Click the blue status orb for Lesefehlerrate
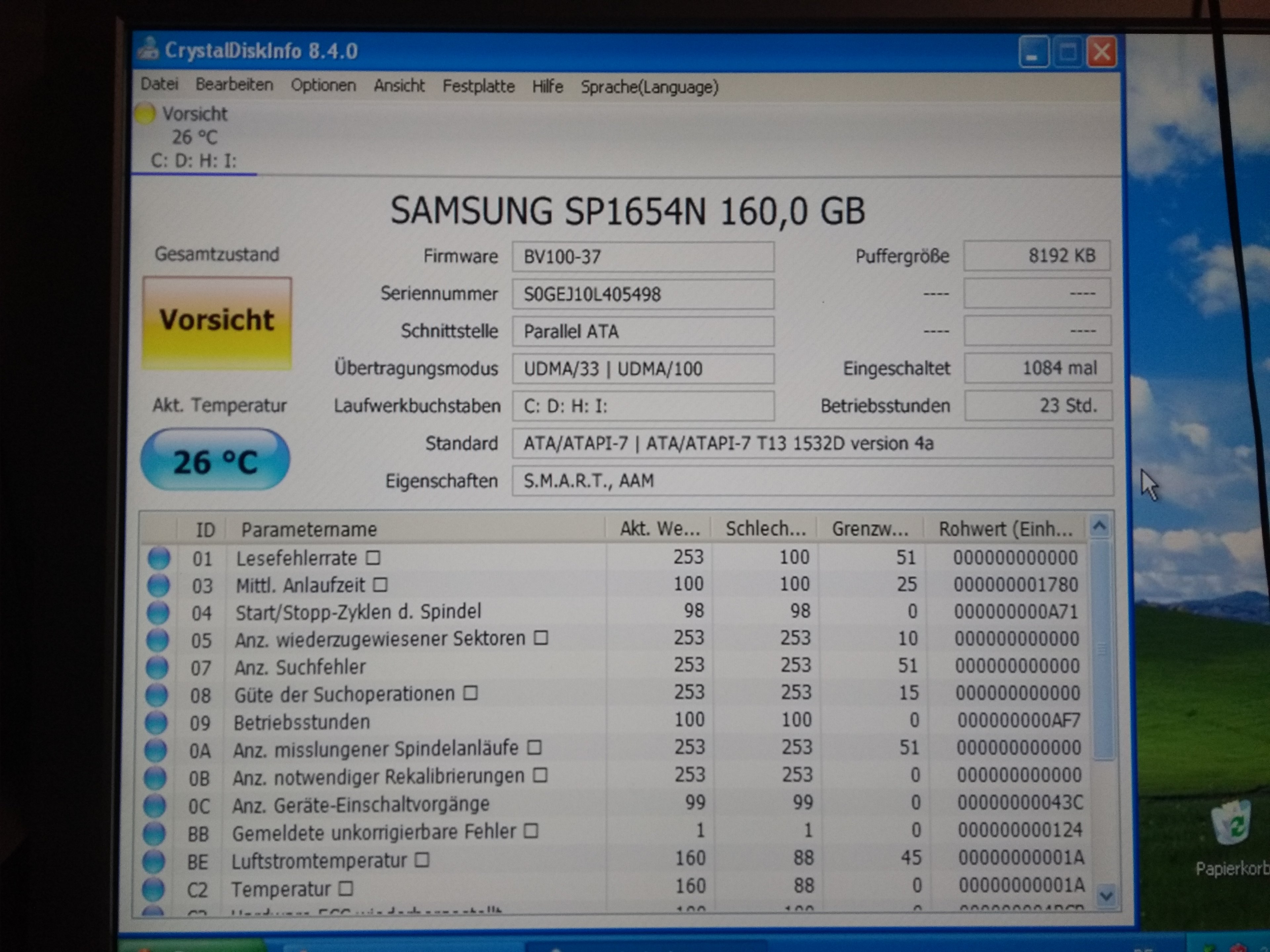 point(158,558)
